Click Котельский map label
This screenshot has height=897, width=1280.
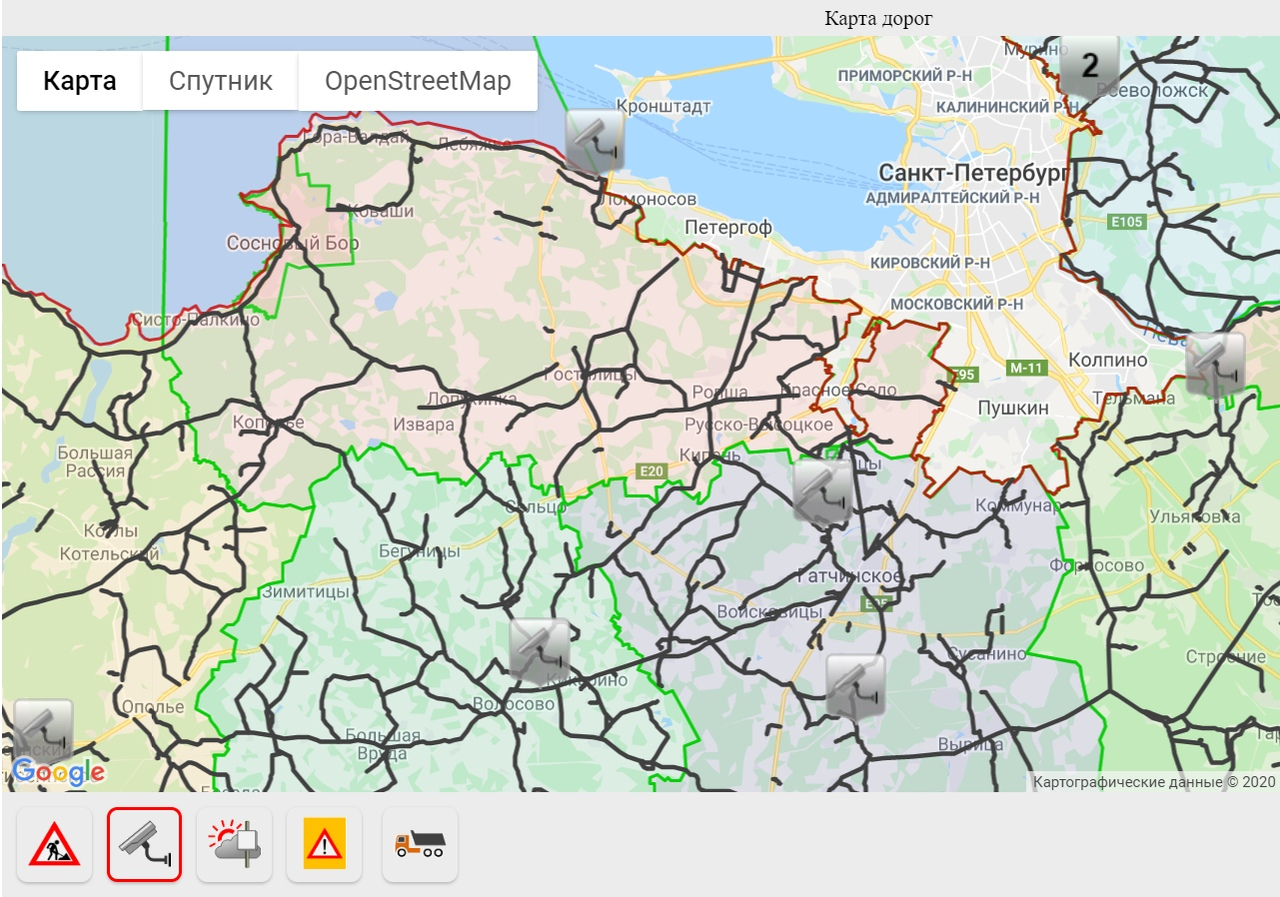(109, 553)
